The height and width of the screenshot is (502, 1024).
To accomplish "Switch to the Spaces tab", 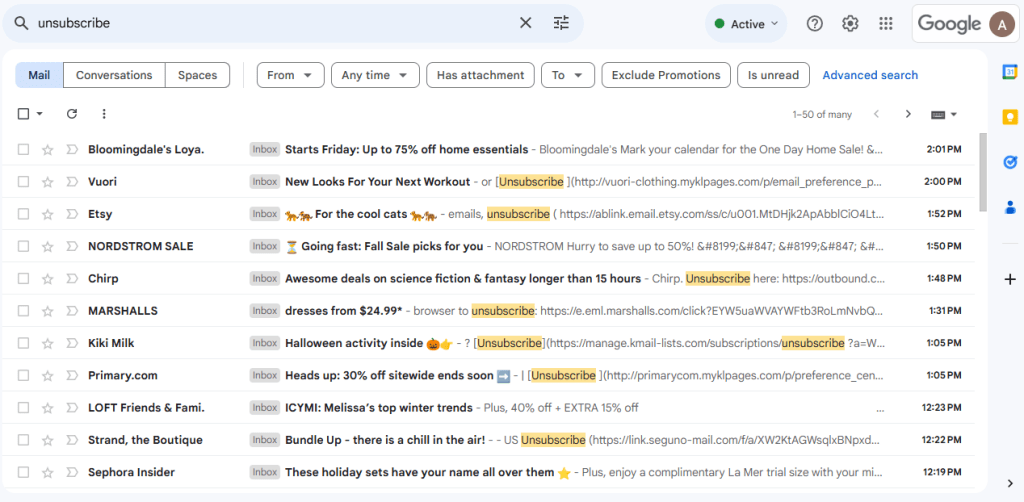I will (197, 75).
